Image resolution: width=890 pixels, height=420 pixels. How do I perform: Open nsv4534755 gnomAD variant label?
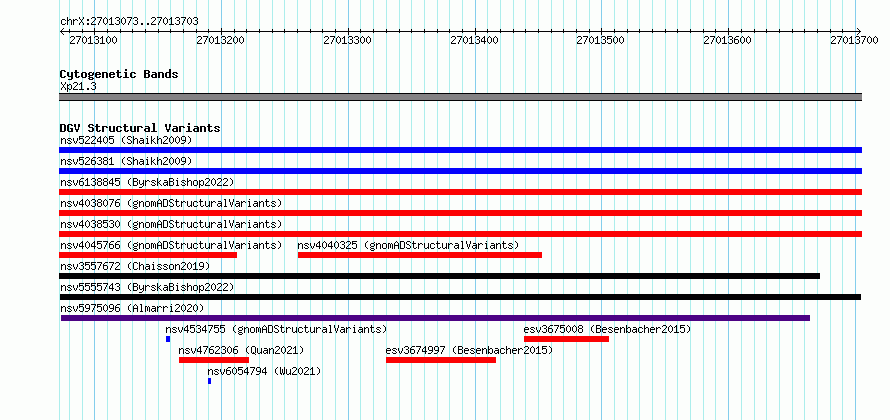pos(276,329)
